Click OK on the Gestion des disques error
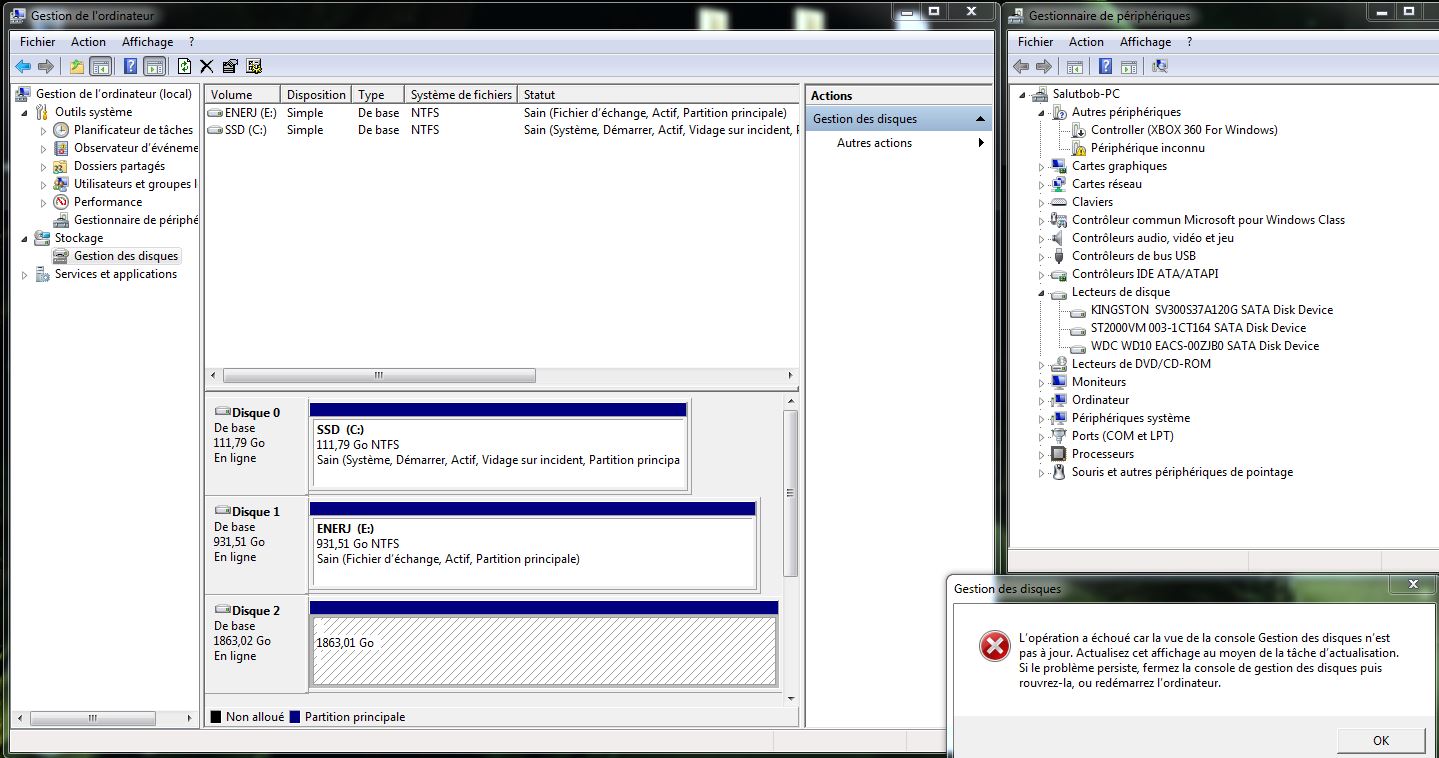This screenshot has width=1439, height=758. click(1380, 740)
